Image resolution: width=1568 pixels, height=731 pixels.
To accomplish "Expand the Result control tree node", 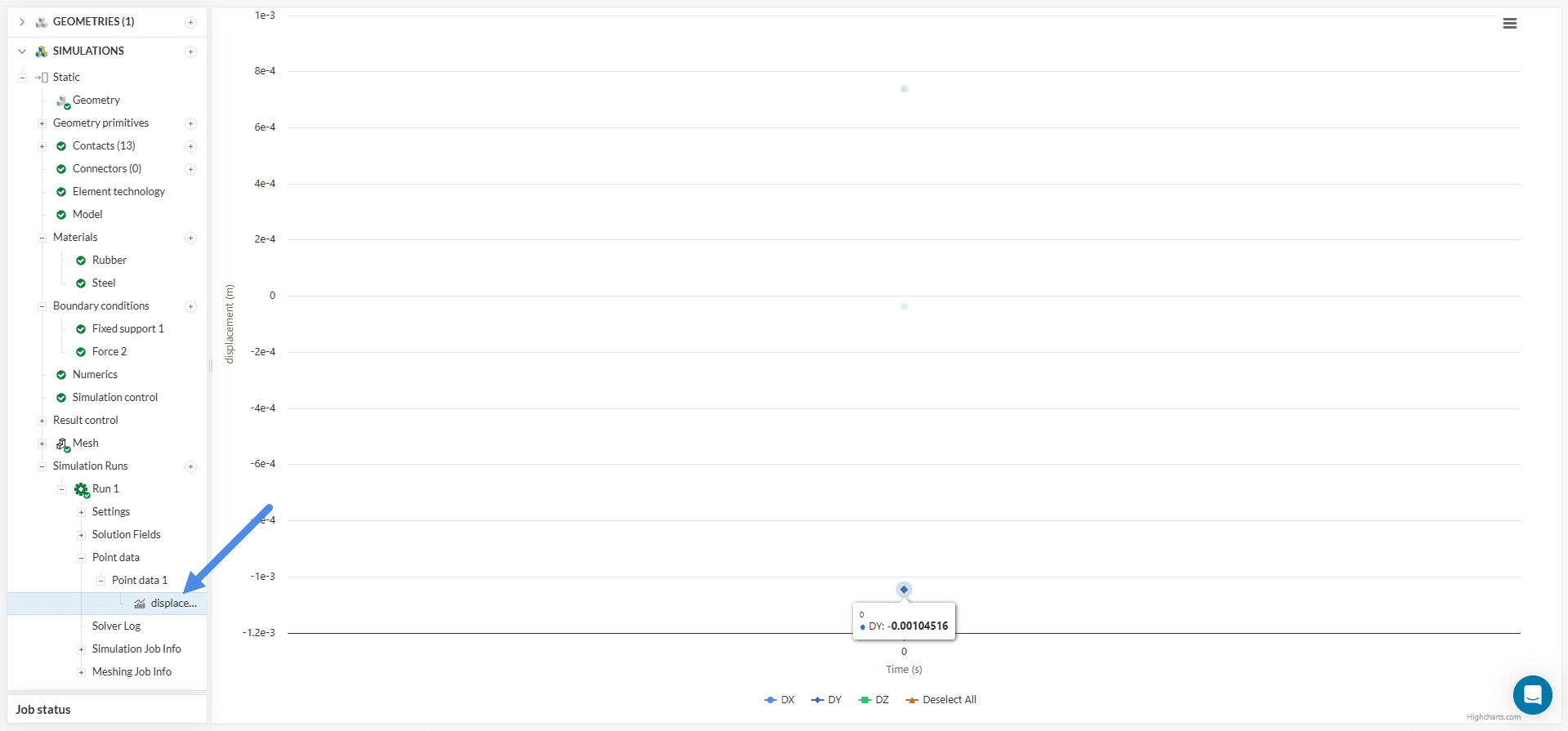I will (42, 421).
